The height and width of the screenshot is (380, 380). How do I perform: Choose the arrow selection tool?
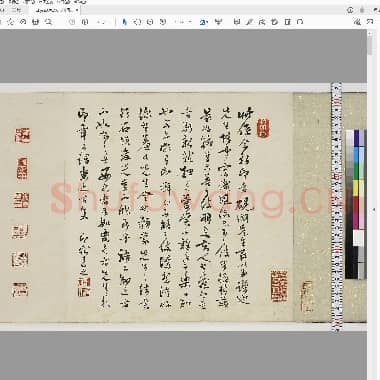(125, 22)
